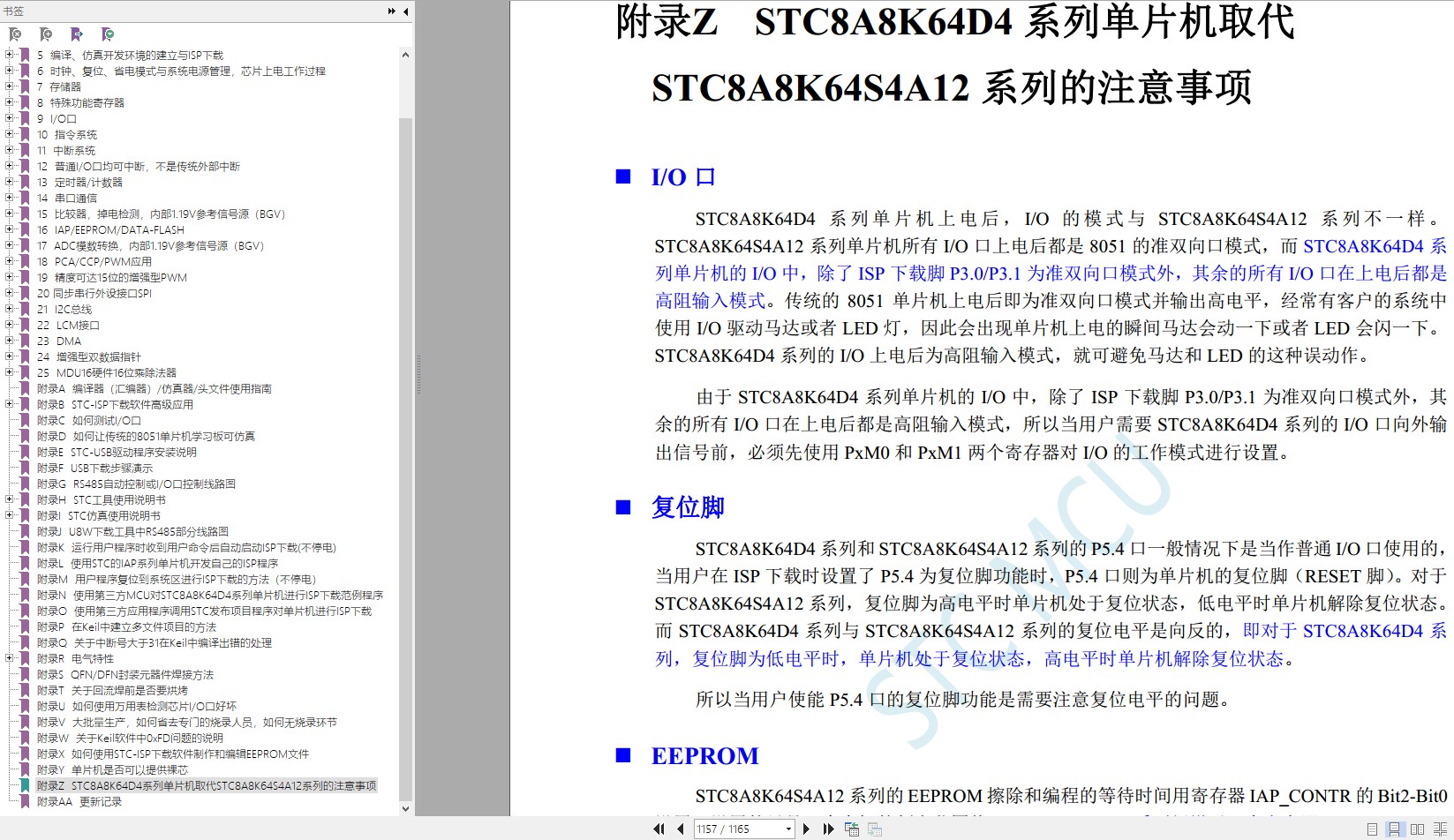The image size is (1454, 840).
Task: Open bookmark 25 MDU16硬件16位乘除法器
Action: coord(107,372)
